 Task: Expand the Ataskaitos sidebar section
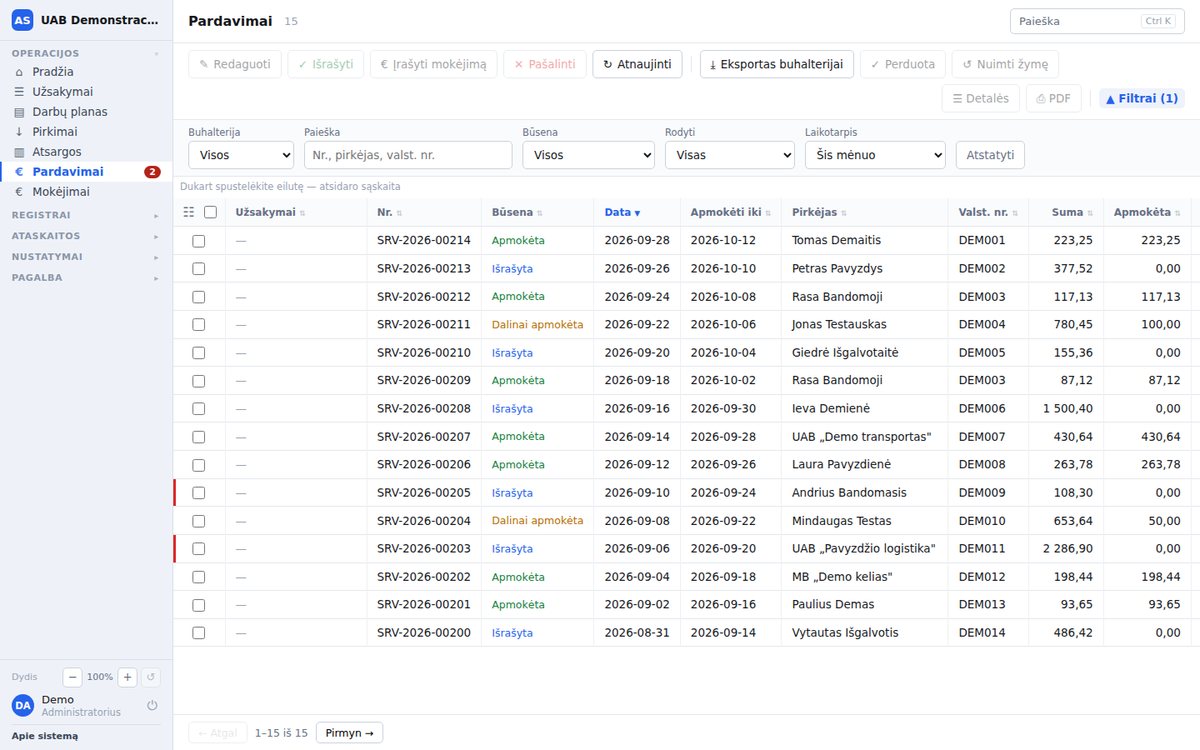point(86,236)
